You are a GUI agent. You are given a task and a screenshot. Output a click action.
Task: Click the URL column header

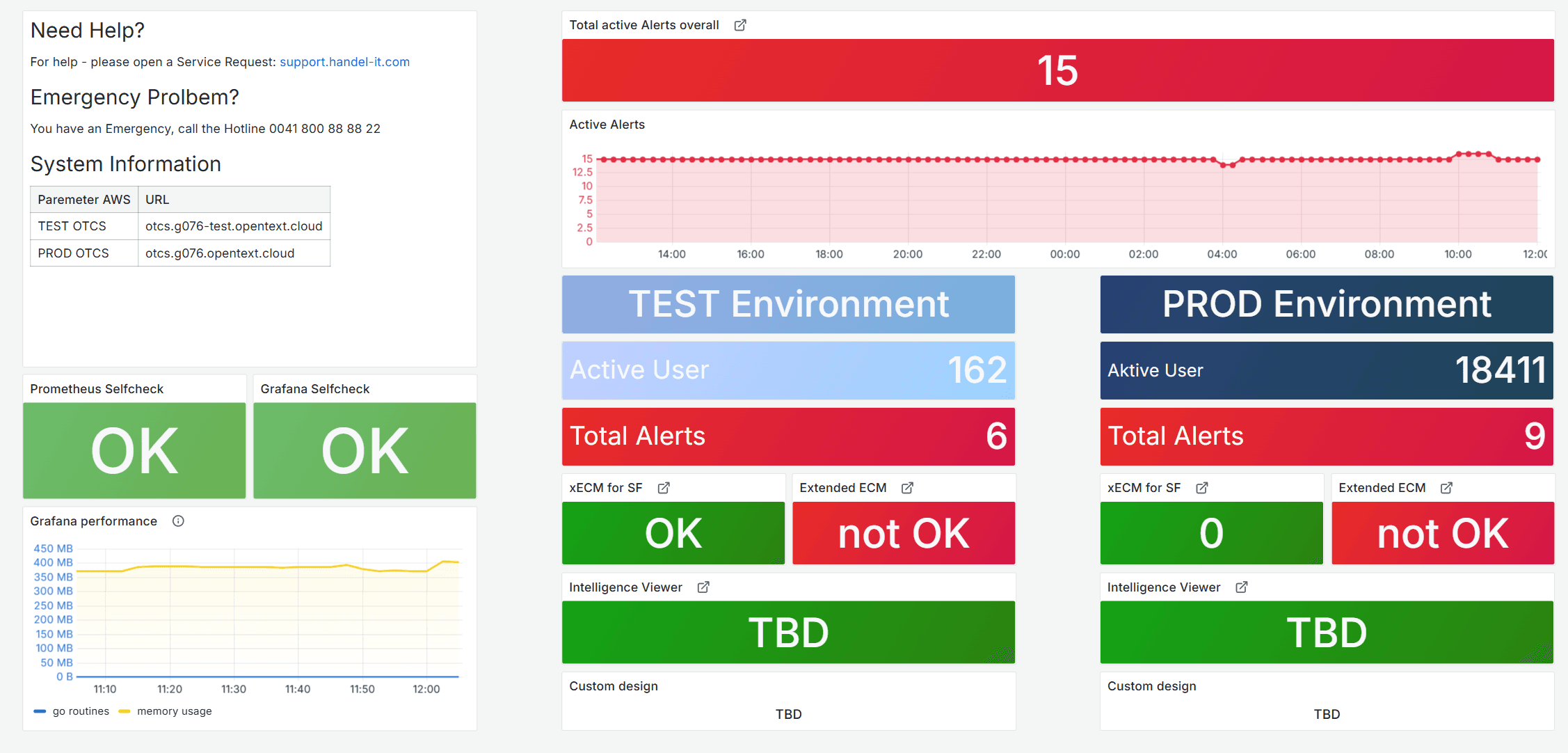pos(234,200)
